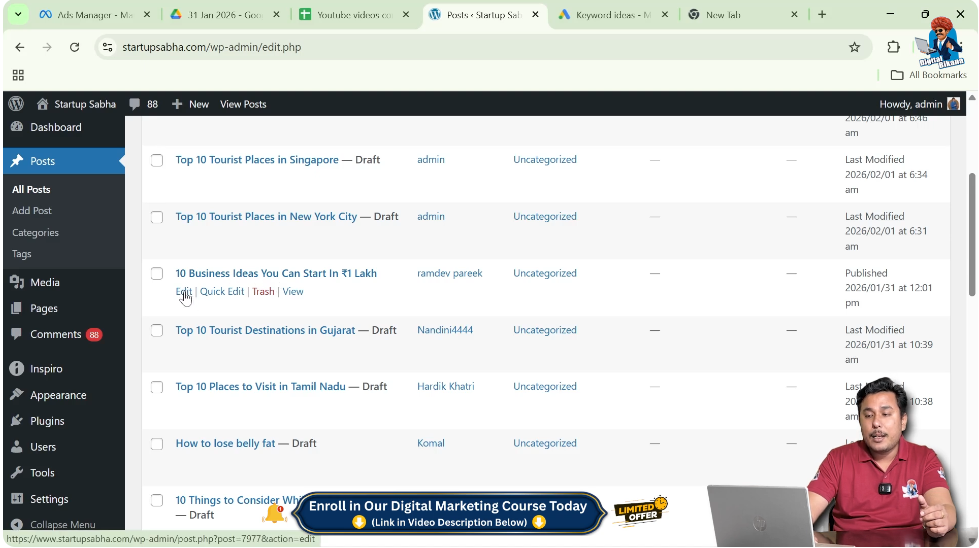Open Tools wrench icon
Viewport: 979px width, 548px height.
tap(17, 472)
